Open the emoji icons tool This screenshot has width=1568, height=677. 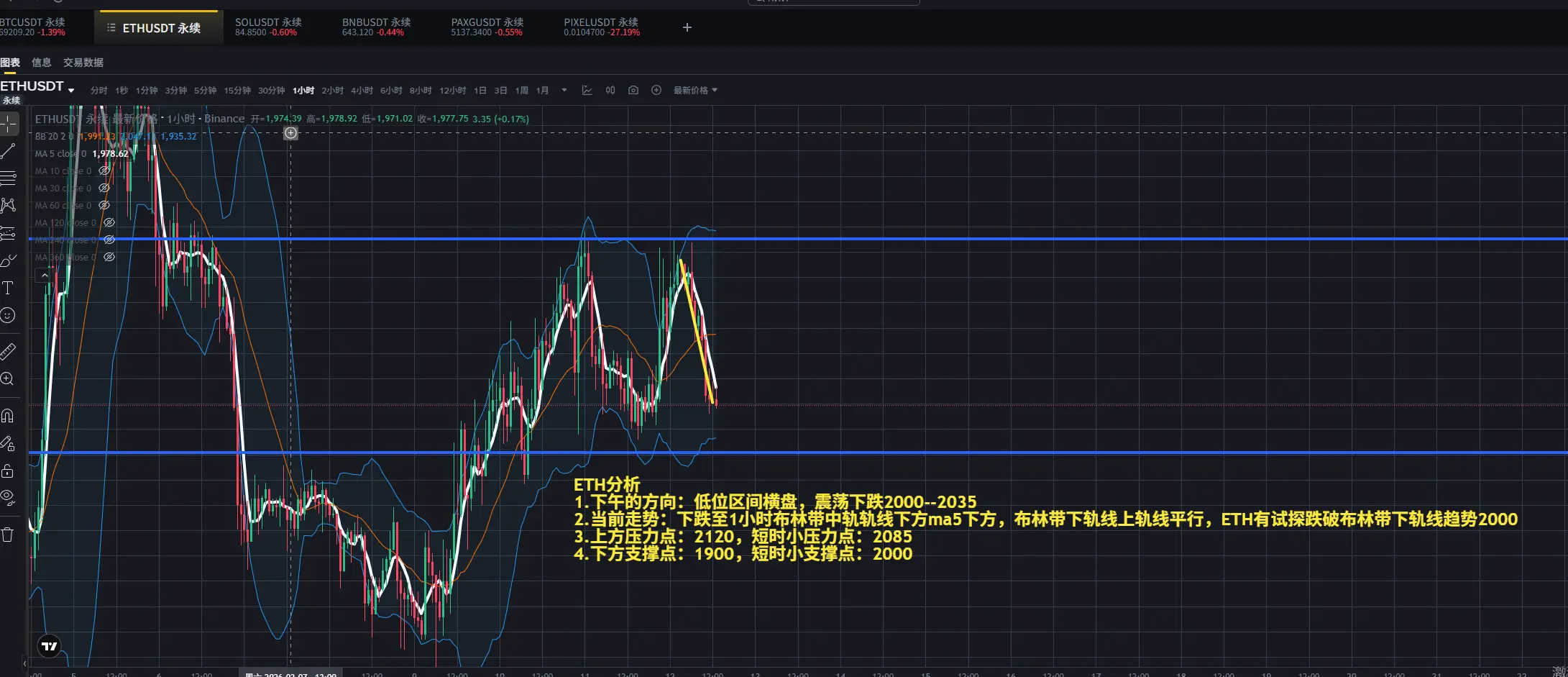pyautogui.click(x=8, y=315)
